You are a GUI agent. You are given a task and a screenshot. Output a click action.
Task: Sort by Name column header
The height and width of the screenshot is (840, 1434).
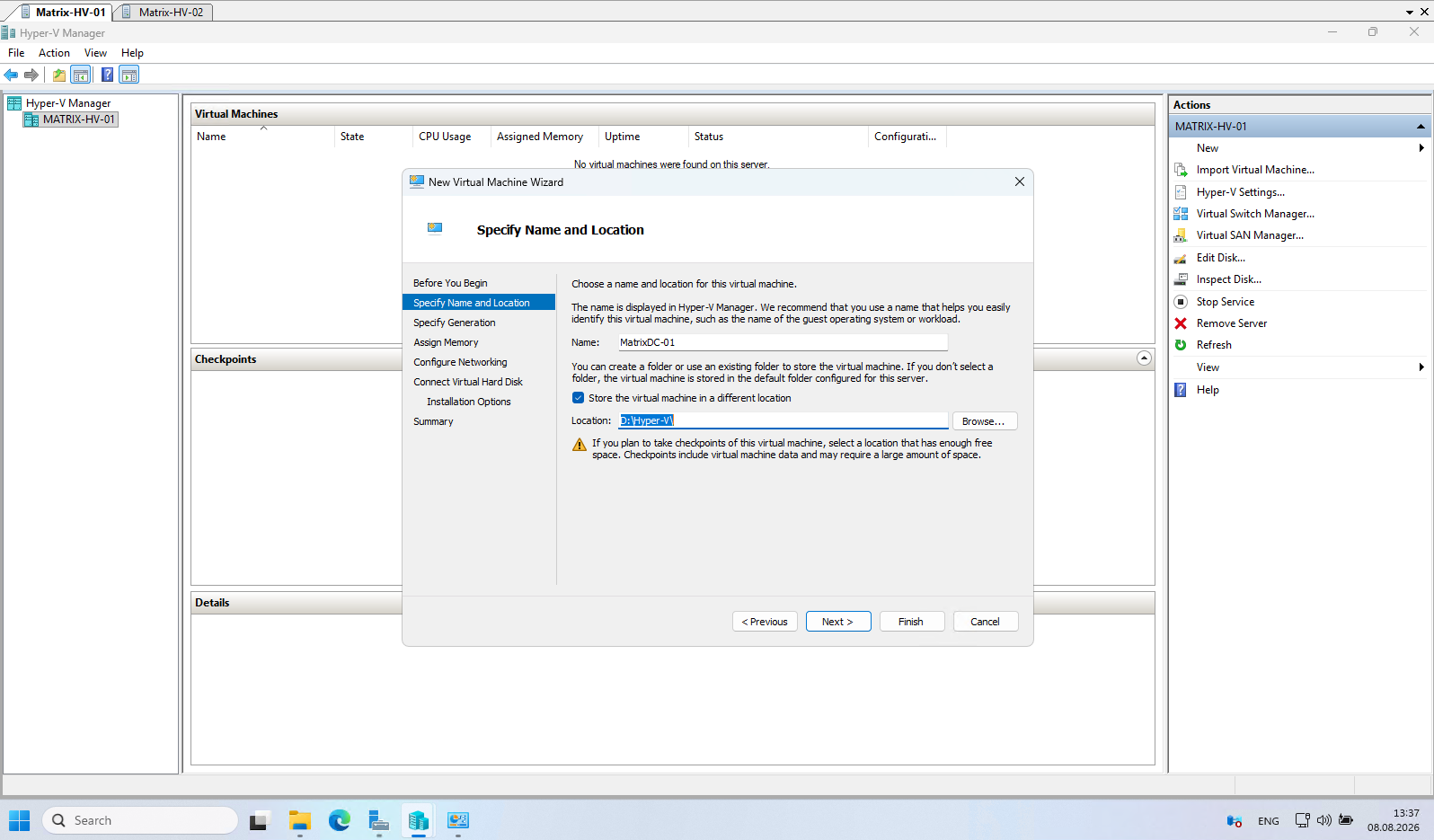263,137
